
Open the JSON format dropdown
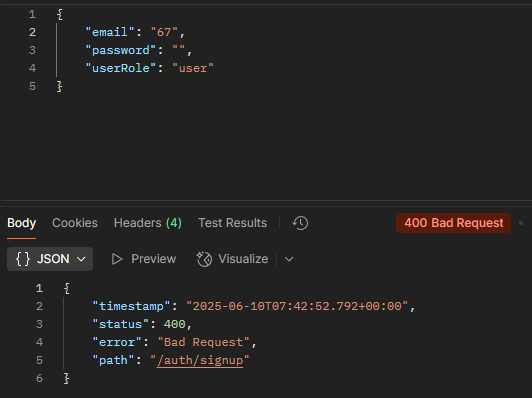[50, 259]
